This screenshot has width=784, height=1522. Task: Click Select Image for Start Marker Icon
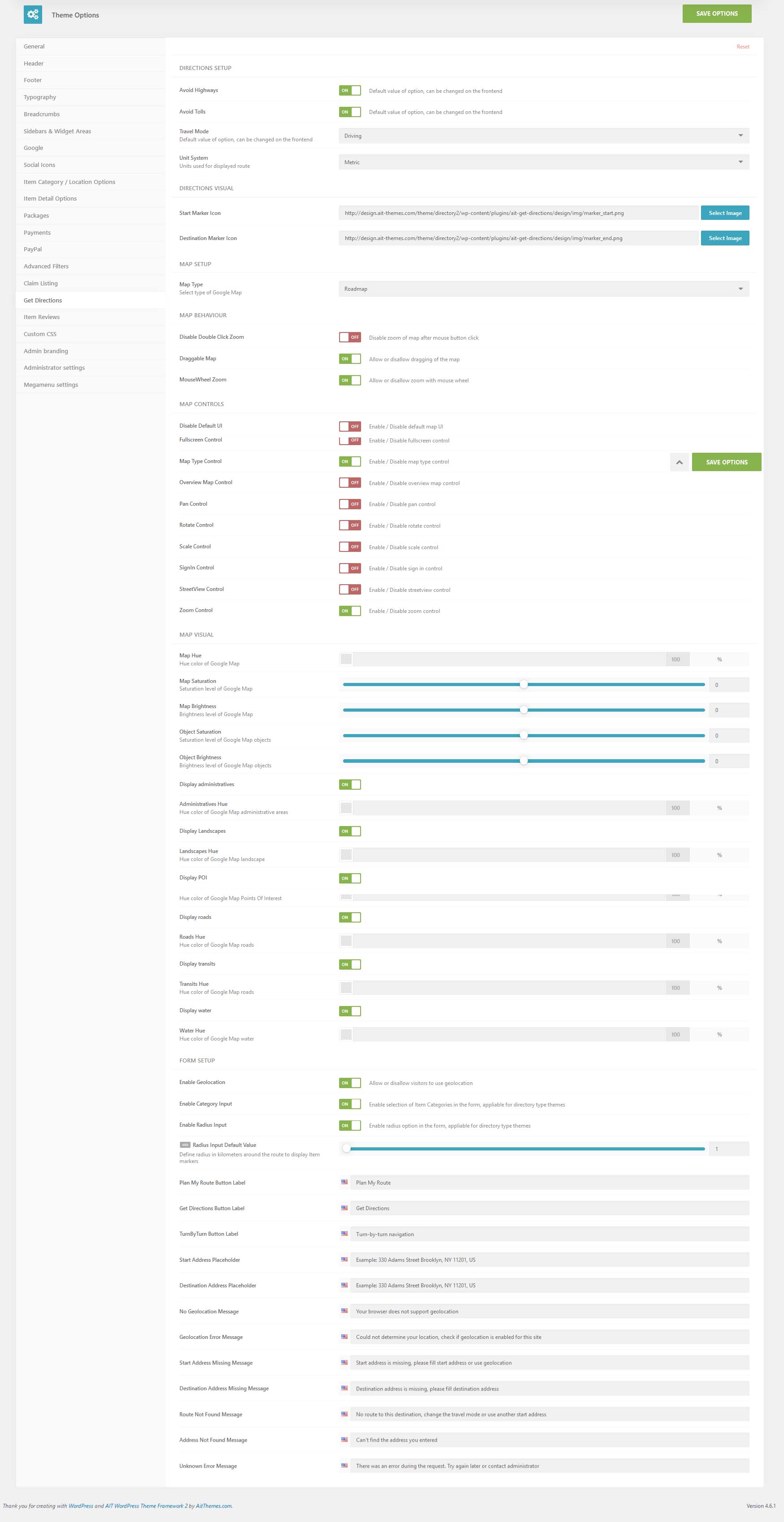click(725, 213)
